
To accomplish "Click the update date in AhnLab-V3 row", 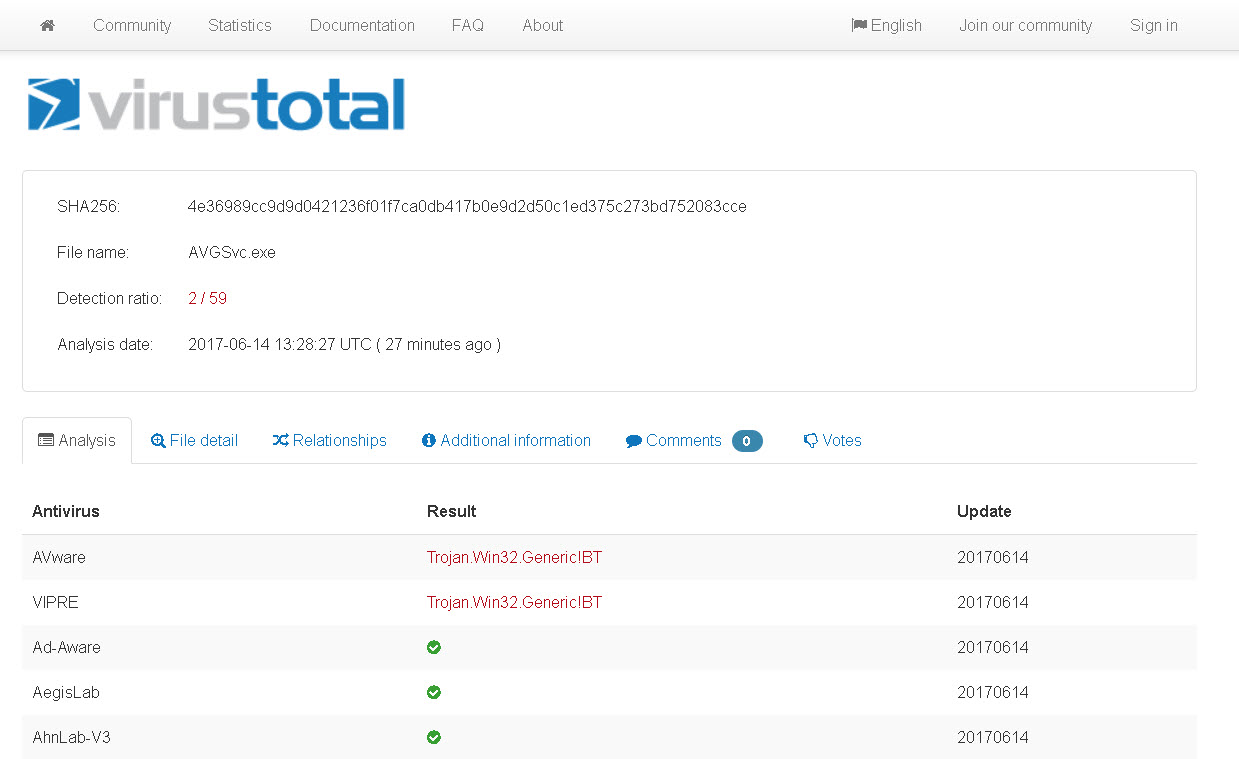I will pos(993,737).
